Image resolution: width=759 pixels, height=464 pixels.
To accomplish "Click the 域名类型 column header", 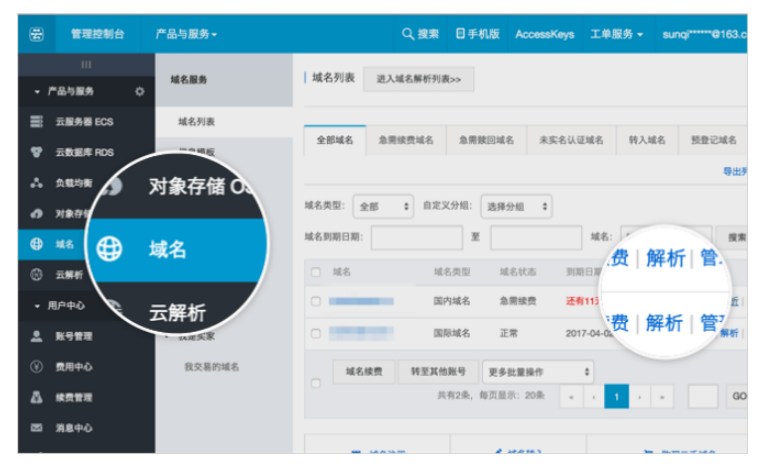I will coord(452,272).
